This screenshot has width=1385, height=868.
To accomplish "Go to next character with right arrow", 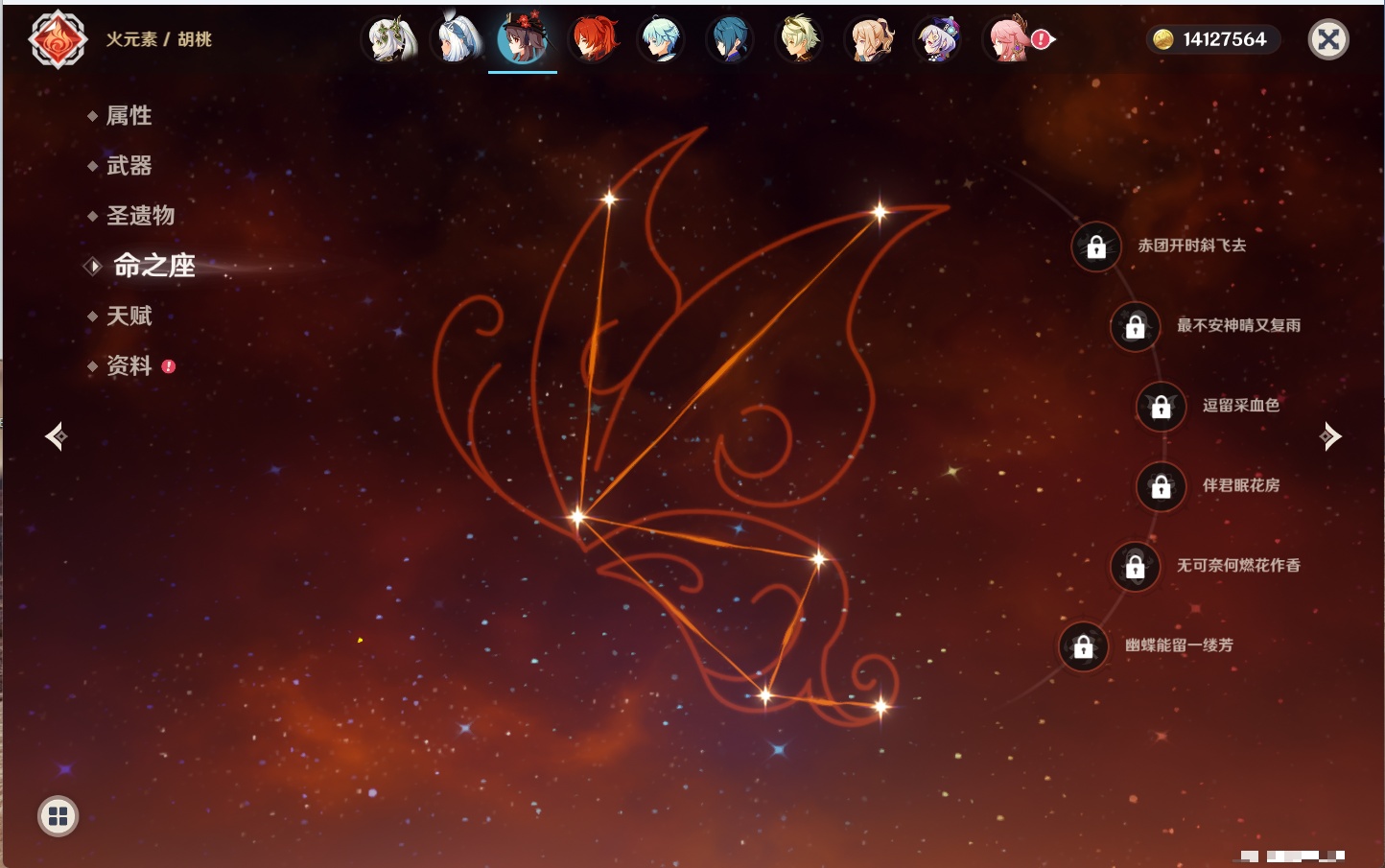I will pyautogui.click(x=1329, y=436).
